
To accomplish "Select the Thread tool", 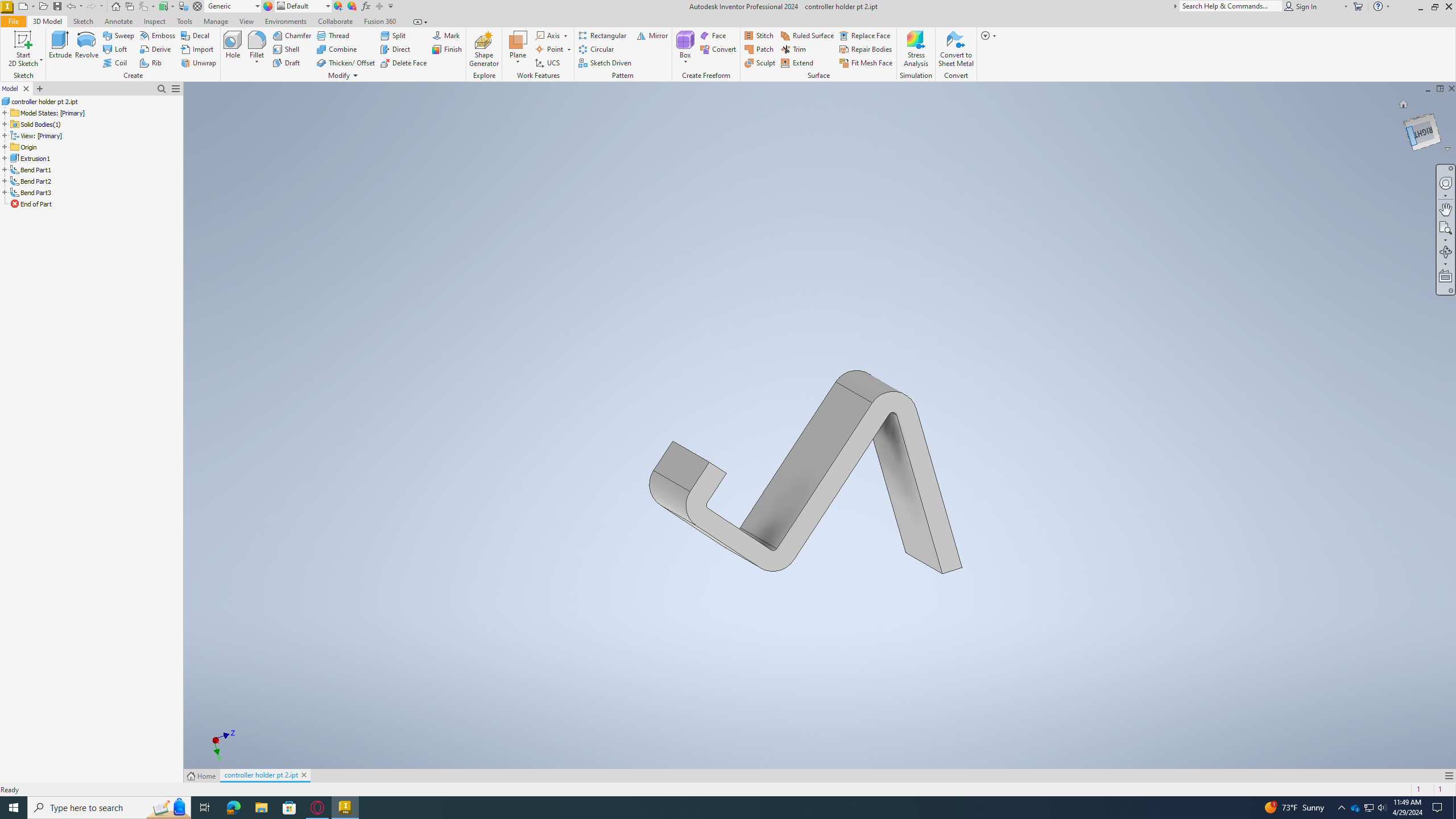I will tap(333, 35).
